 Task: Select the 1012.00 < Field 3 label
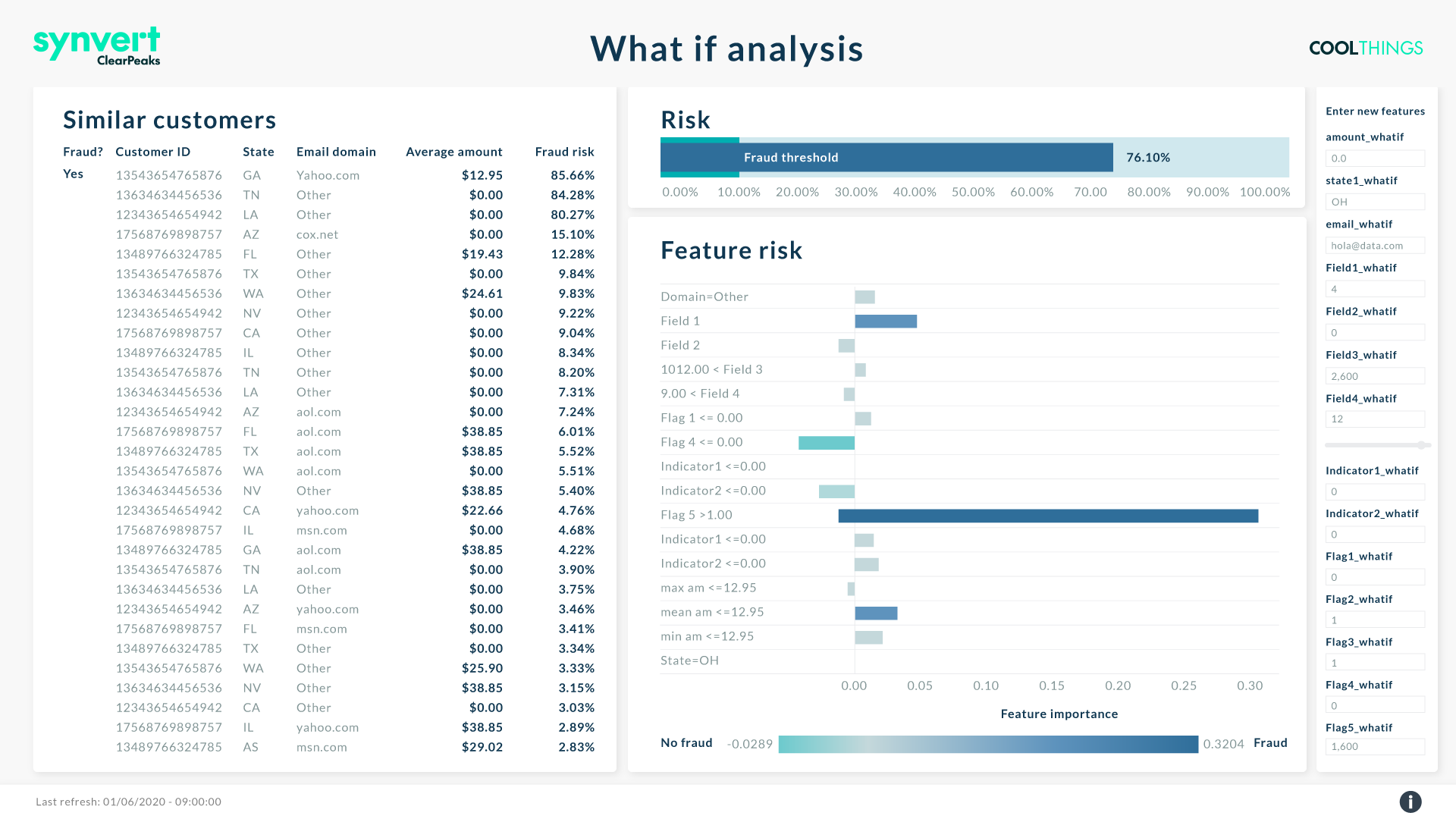711,369
